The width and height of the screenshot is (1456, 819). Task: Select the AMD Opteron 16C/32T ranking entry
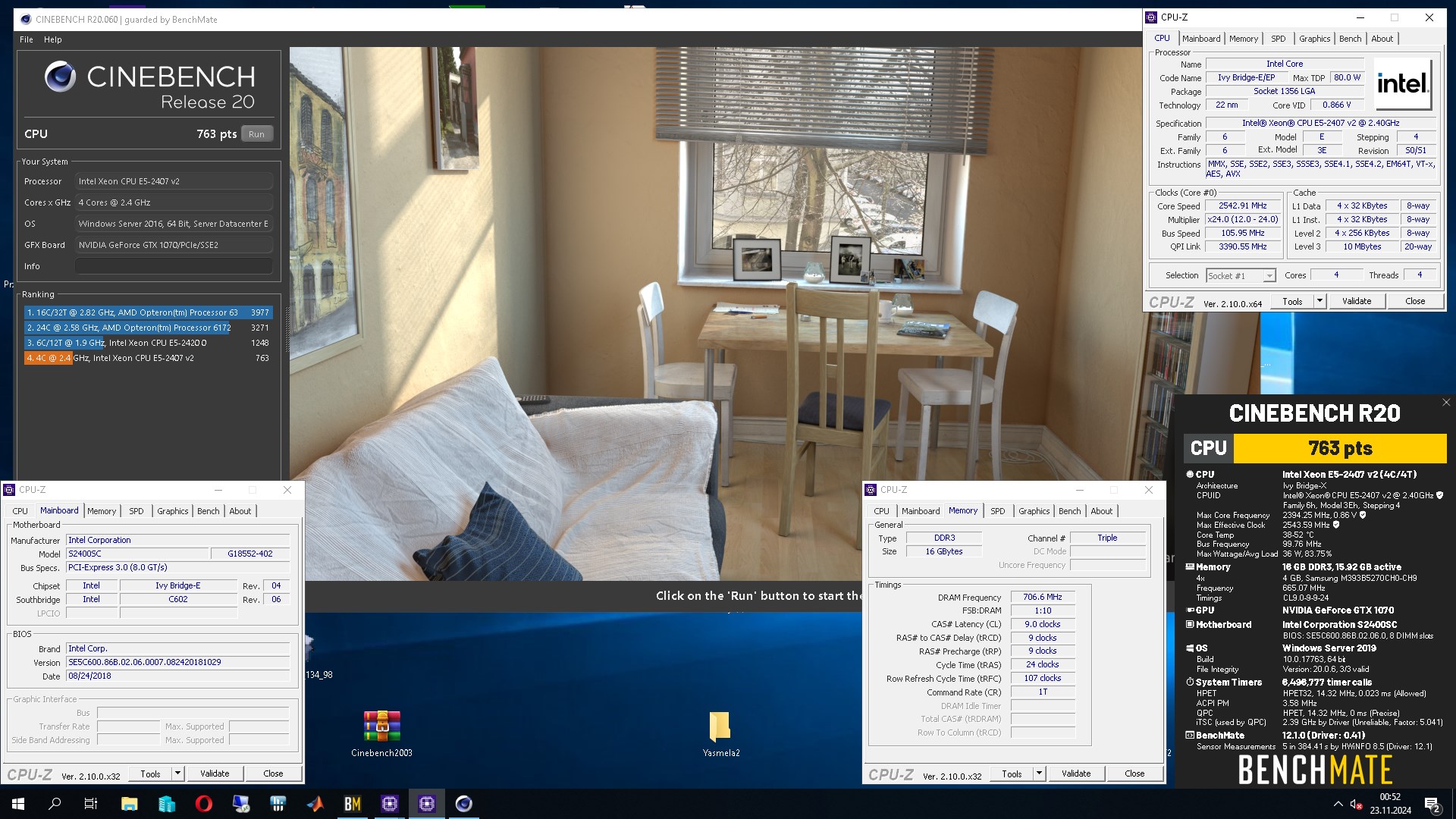coord(147,312)
